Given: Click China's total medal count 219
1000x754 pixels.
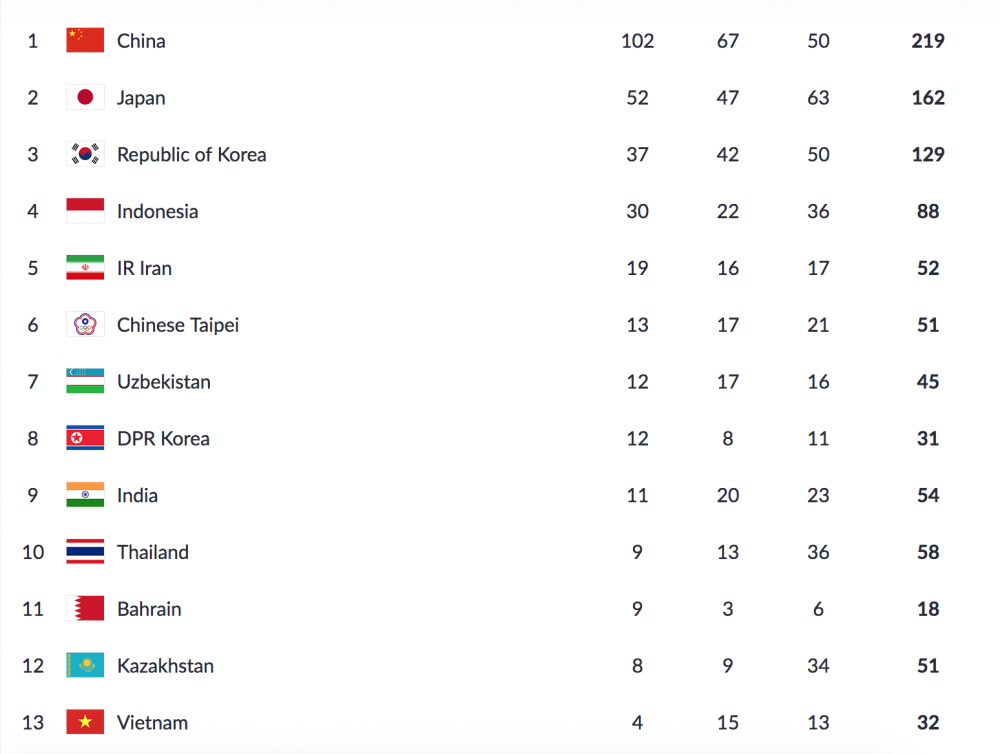Looking at the screenshot, I should point(928,41).
